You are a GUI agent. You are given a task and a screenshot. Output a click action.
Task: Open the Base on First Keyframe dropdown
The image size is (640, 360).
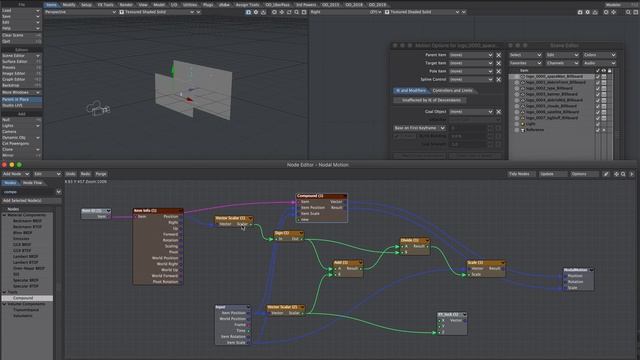[419, 128]
